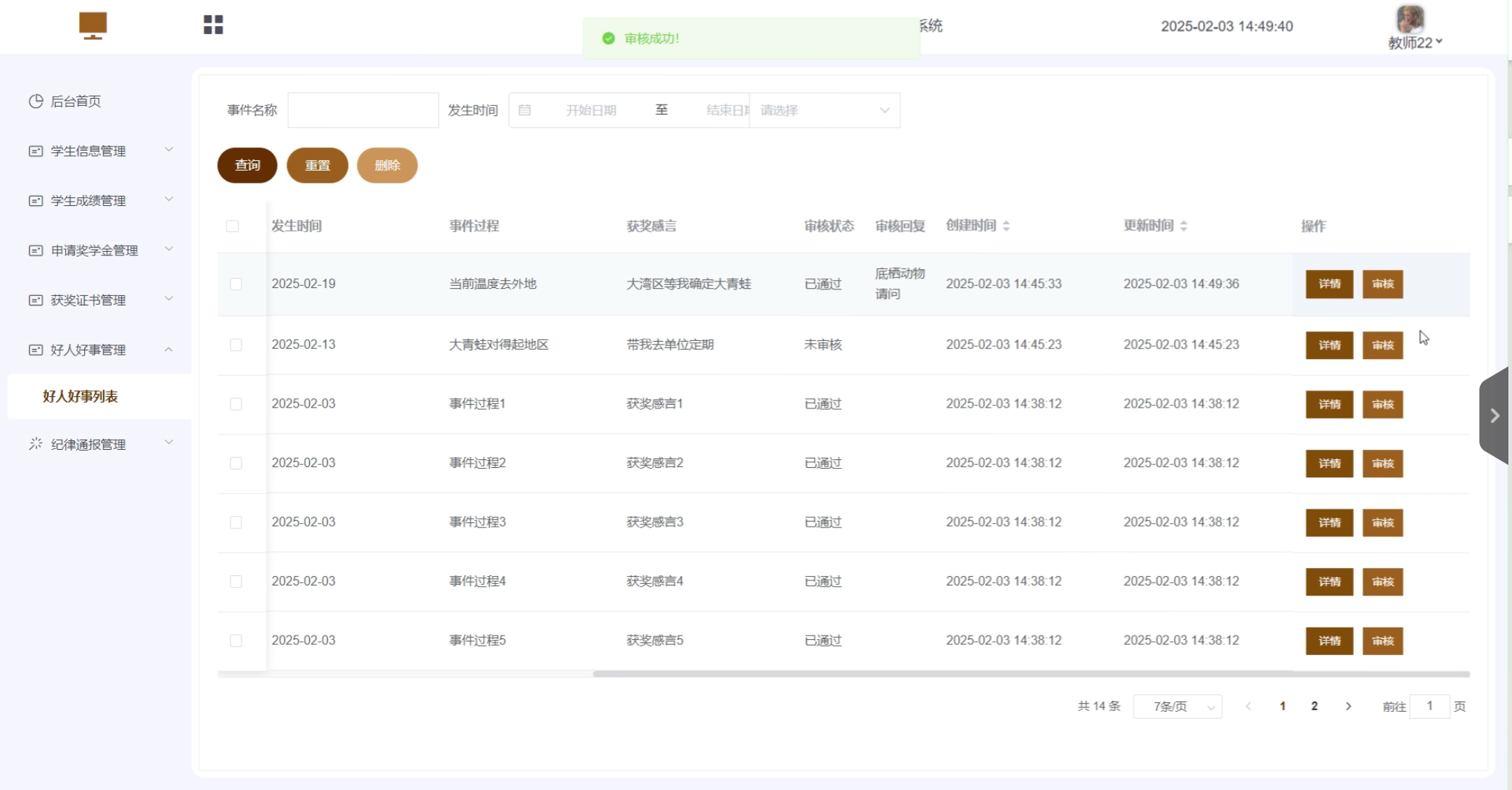The width and height of the screenshot is (1512, 790).
Task: Click the 事件名称 input field
Action: 363,110
